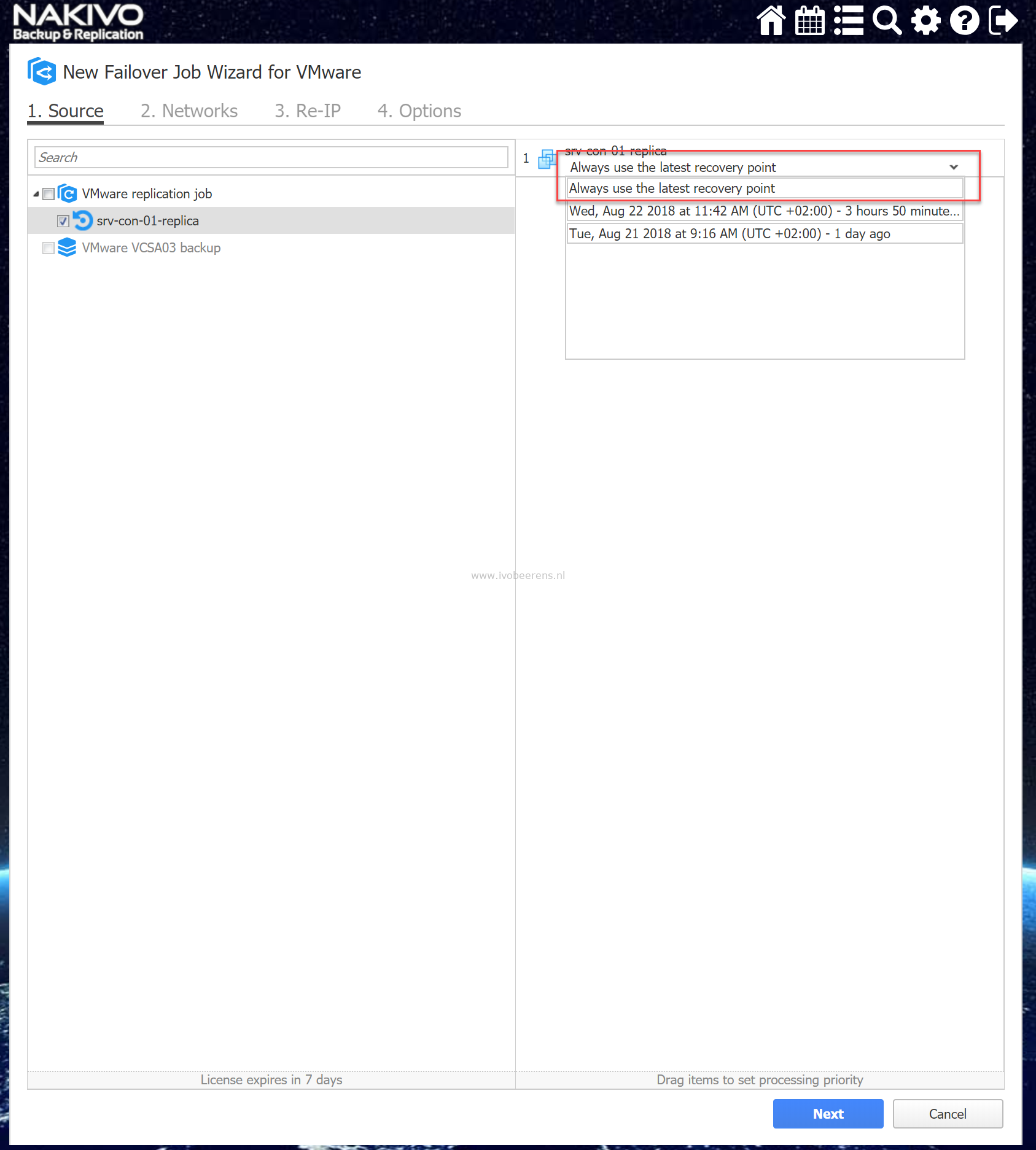Select the Tue, Aug 21 2018 recovery point
The height and width of the screenshot is (1150, 1036).
[765, 234]
